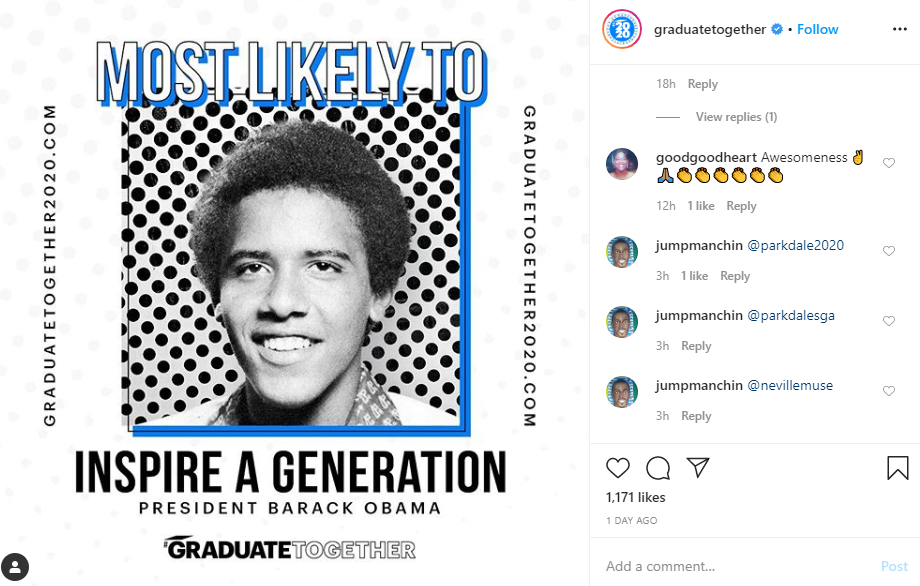
Task: Reply to goodgoodheart's comment
Action: (741, 206)
